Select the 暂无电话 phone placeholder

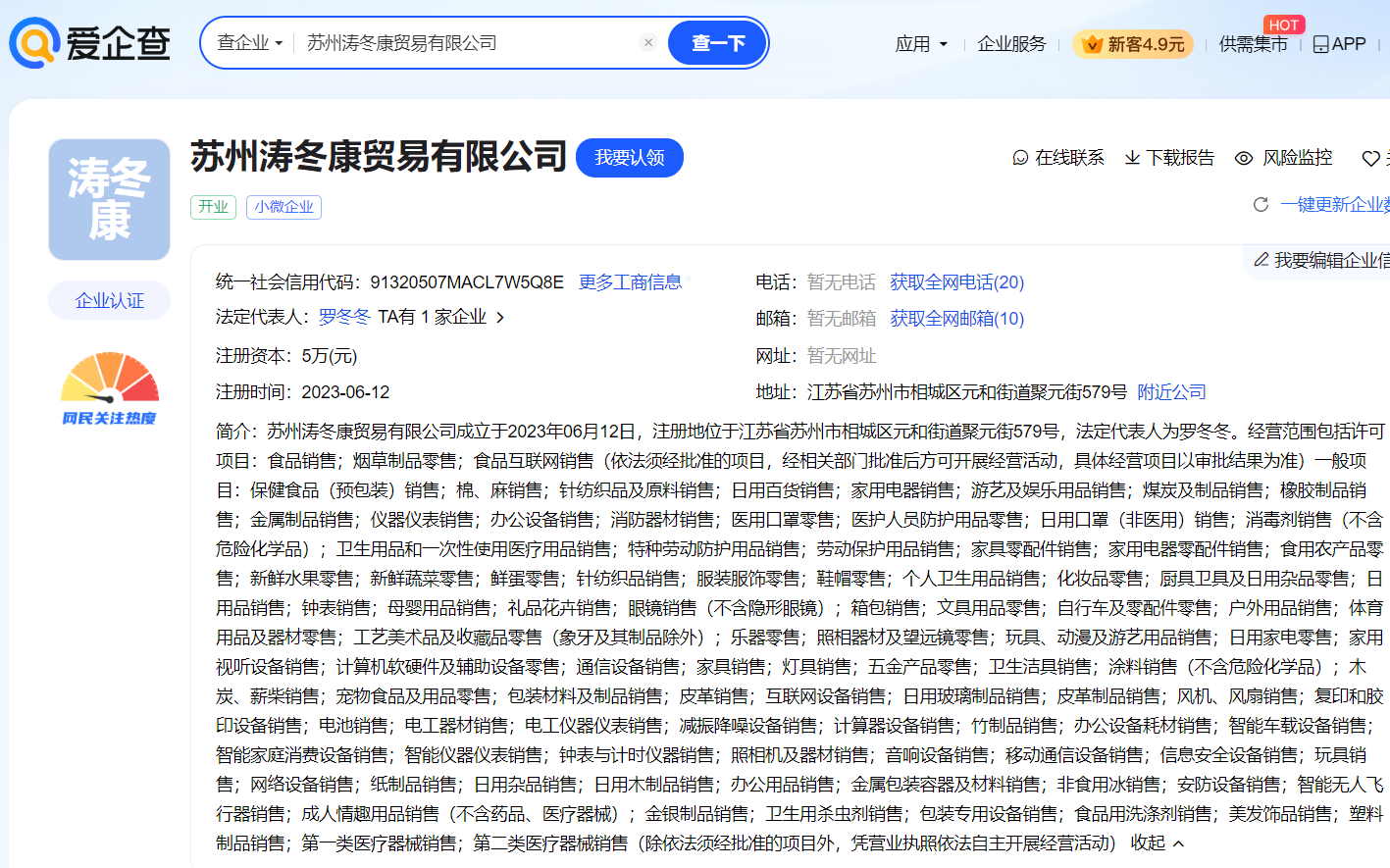coord(842,282)
